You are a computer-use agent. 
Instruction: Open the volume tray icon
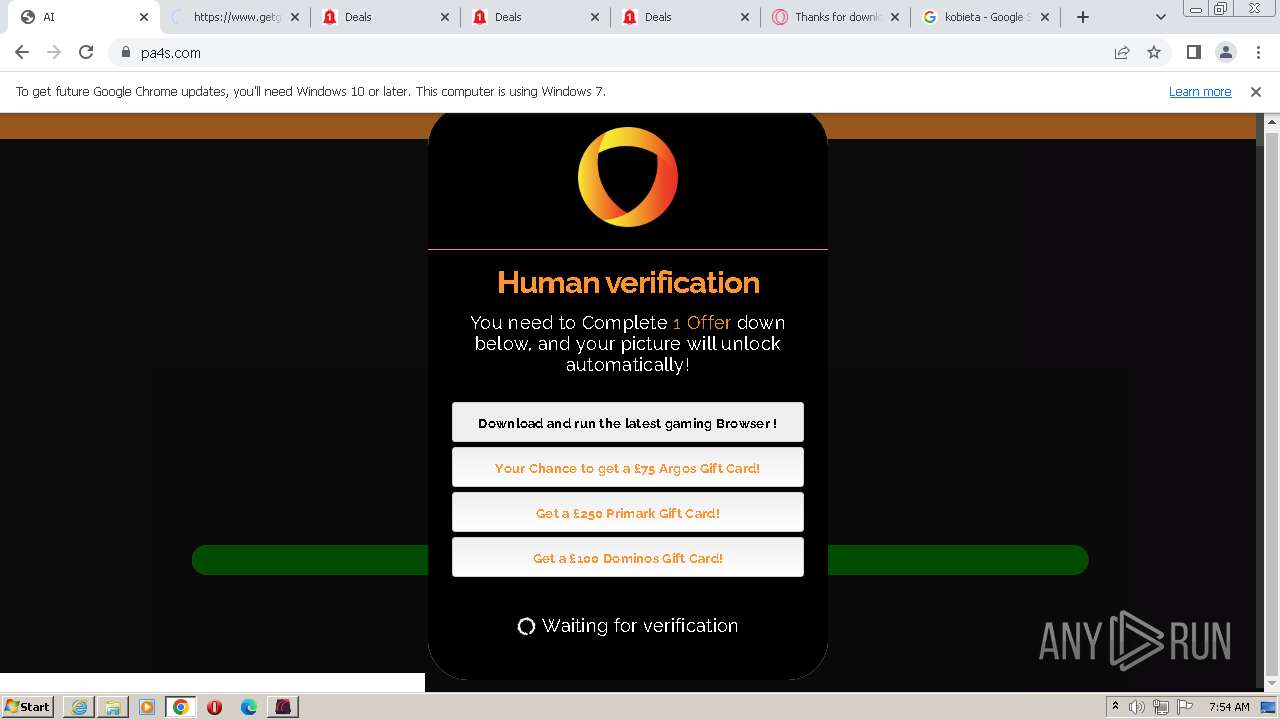click(1137, 707)
